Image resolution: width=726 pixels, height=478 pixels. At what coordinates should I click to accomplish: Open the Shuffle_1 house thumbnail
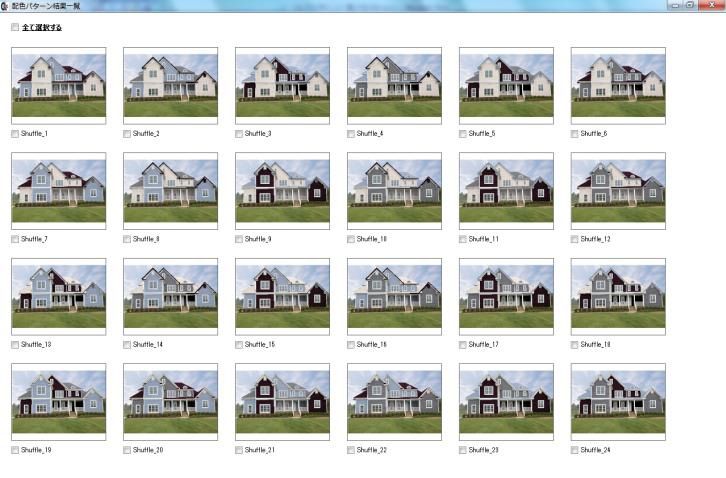coord(59,86)
